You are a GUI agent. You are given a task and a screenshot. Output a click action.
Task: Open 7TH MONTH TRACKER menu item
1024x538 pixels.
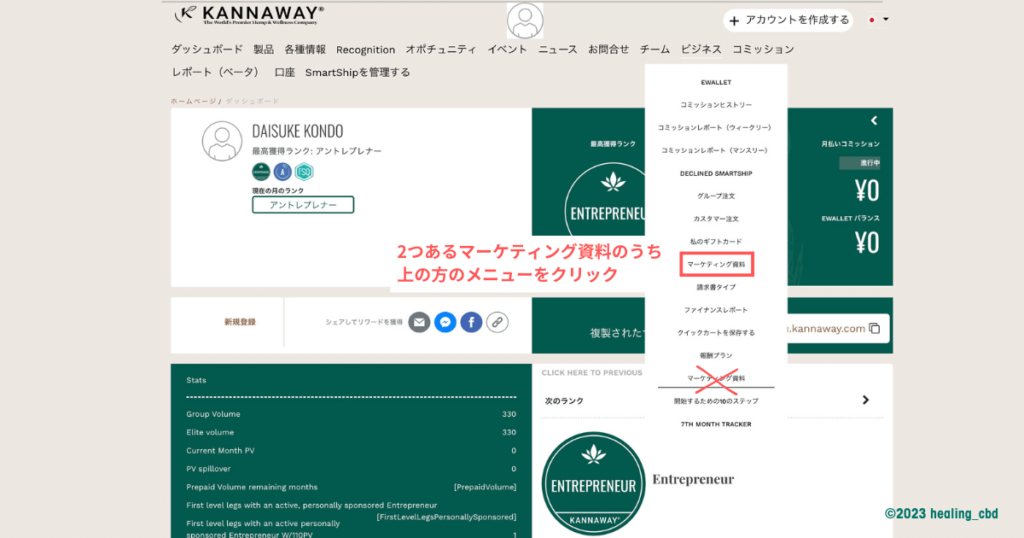[x=716, y=424]
